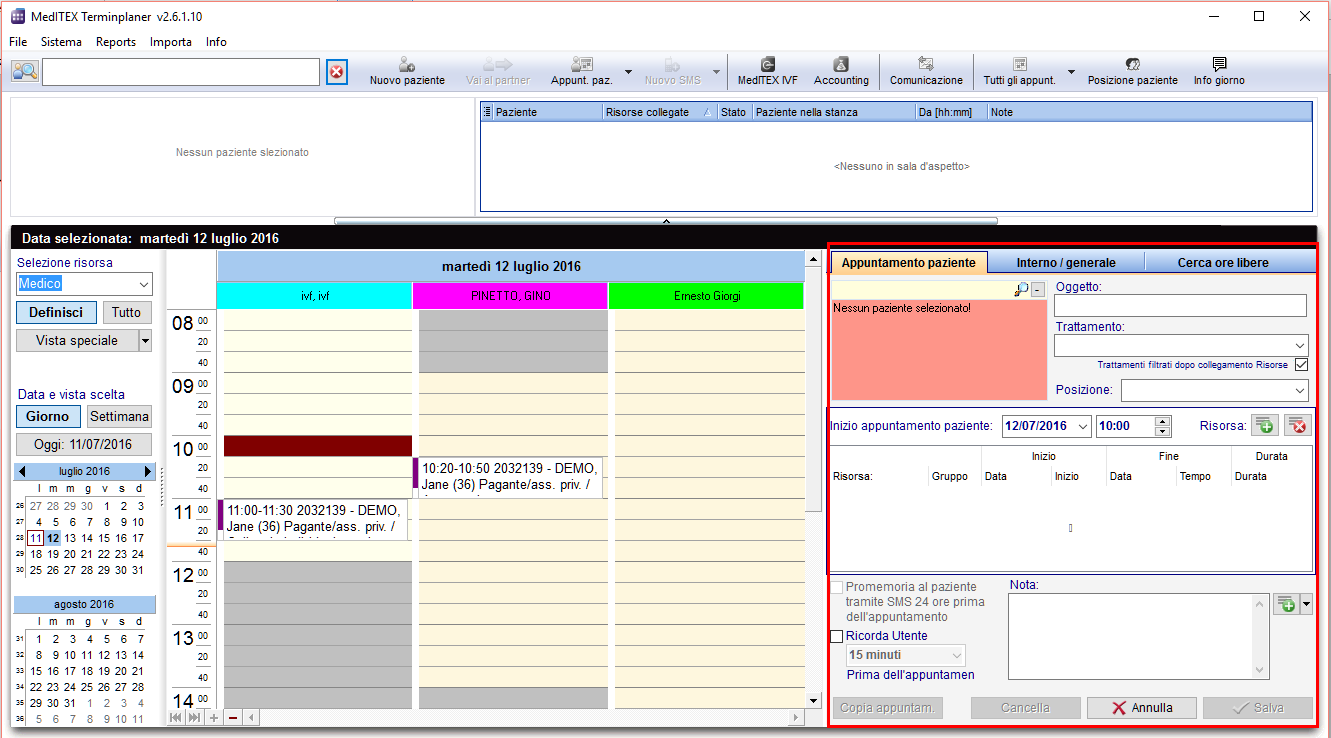Open the appointment start date 12/07/2016 dropdown
Viewport: 1331px width, 738px height.
1083,426
